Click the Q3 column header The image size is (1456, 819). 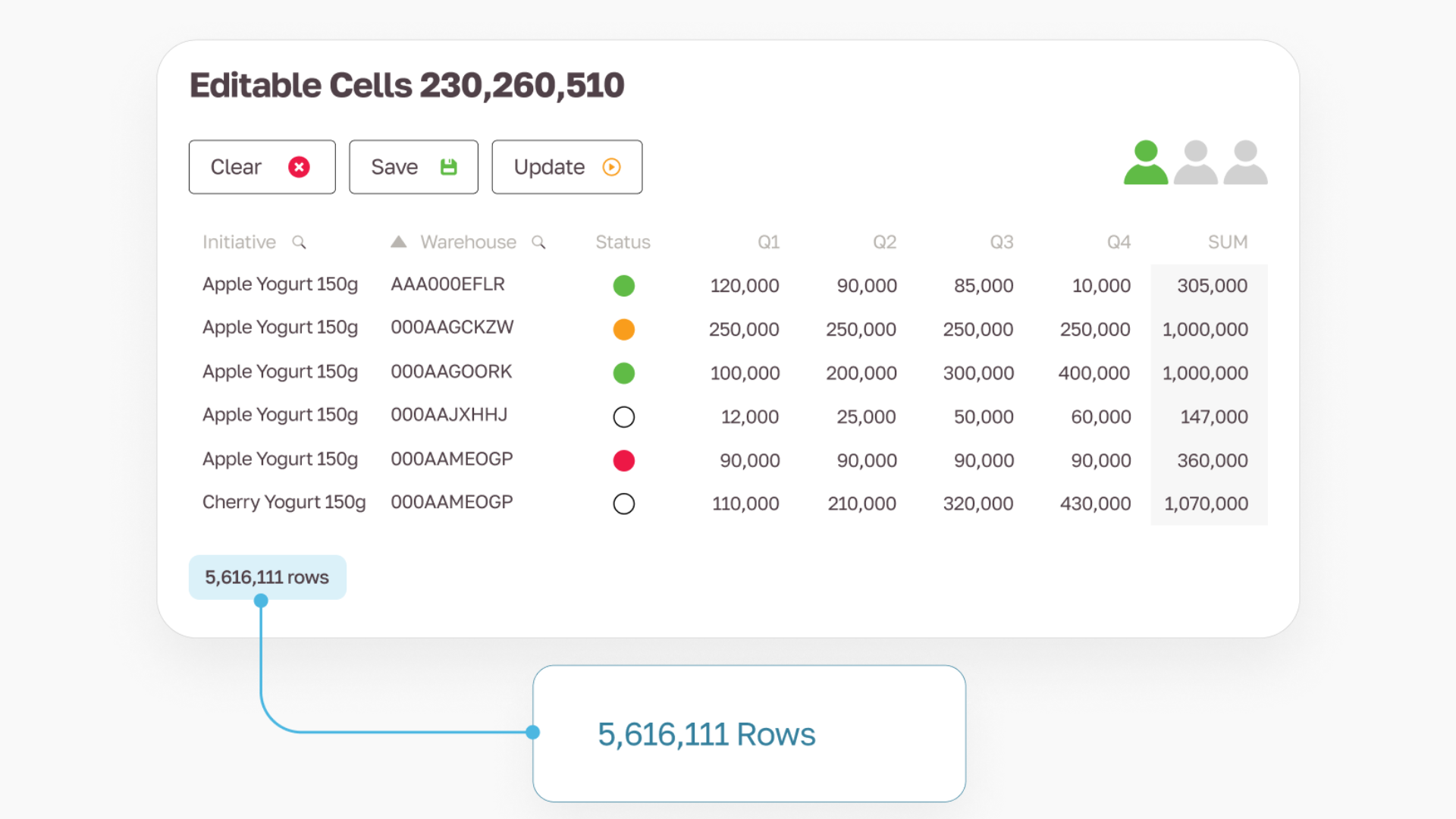[1001, 242]
